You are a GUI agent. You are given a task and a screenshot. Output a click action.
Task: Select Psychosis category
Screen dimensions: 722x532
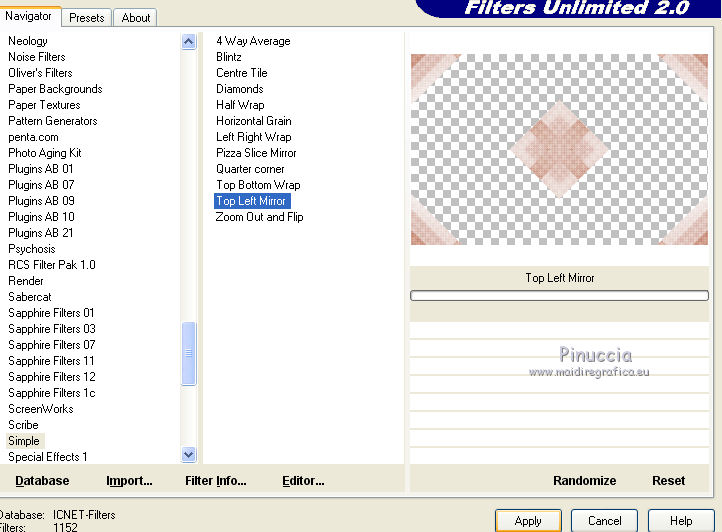click(x=32, y=249)
